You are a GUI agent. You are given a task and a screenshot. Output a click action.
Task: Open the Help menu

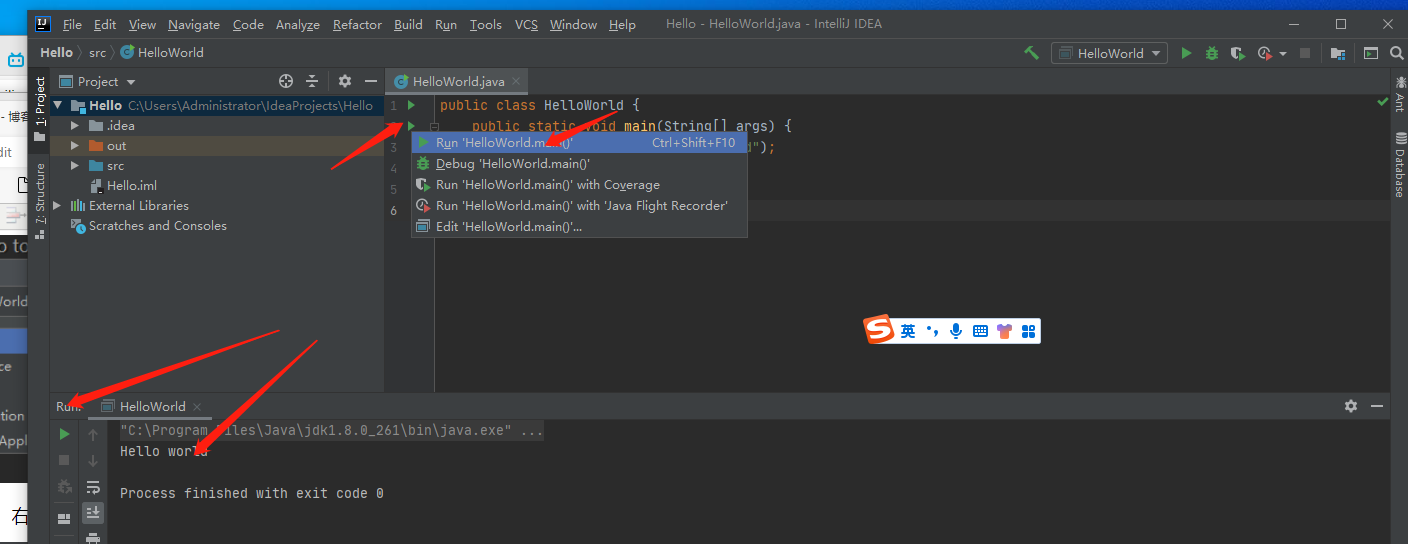622,24
